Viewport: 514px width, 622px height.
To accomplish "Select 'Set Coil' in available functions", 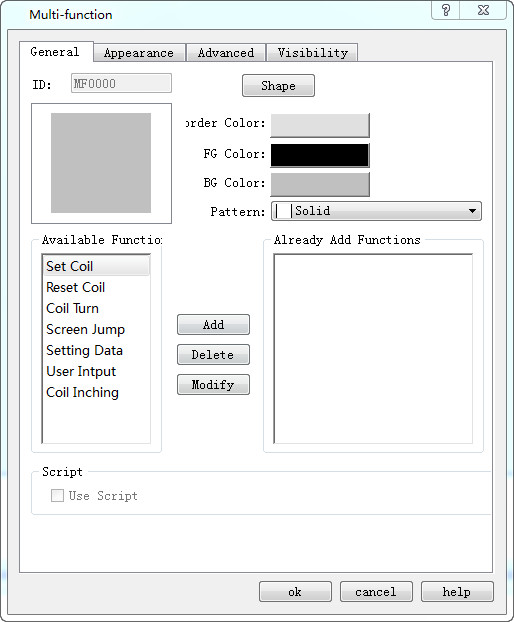I will [96, 266].
